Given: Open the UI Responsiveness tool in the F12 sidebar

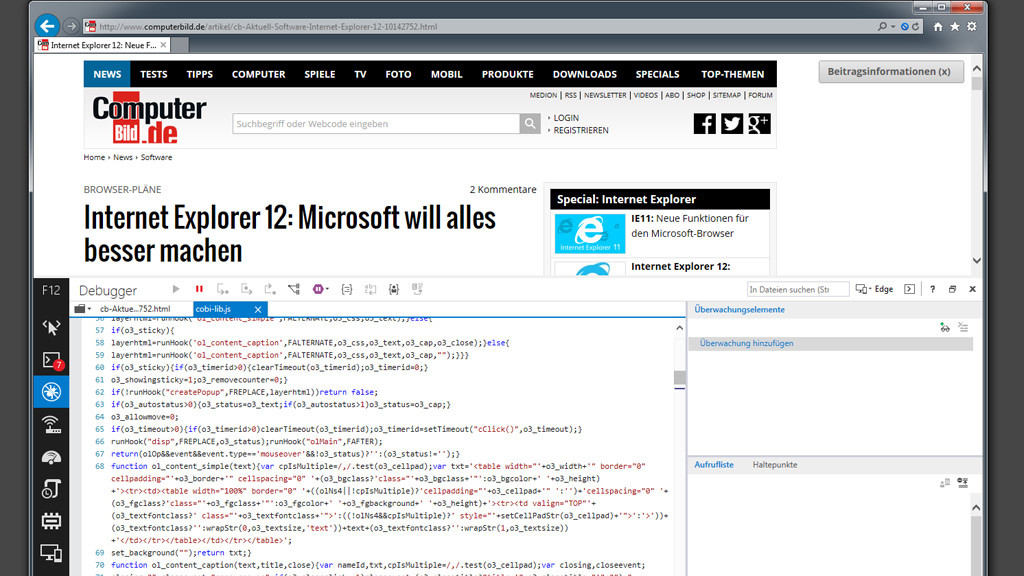Looking at the screenshot, I should click(51, 457).
